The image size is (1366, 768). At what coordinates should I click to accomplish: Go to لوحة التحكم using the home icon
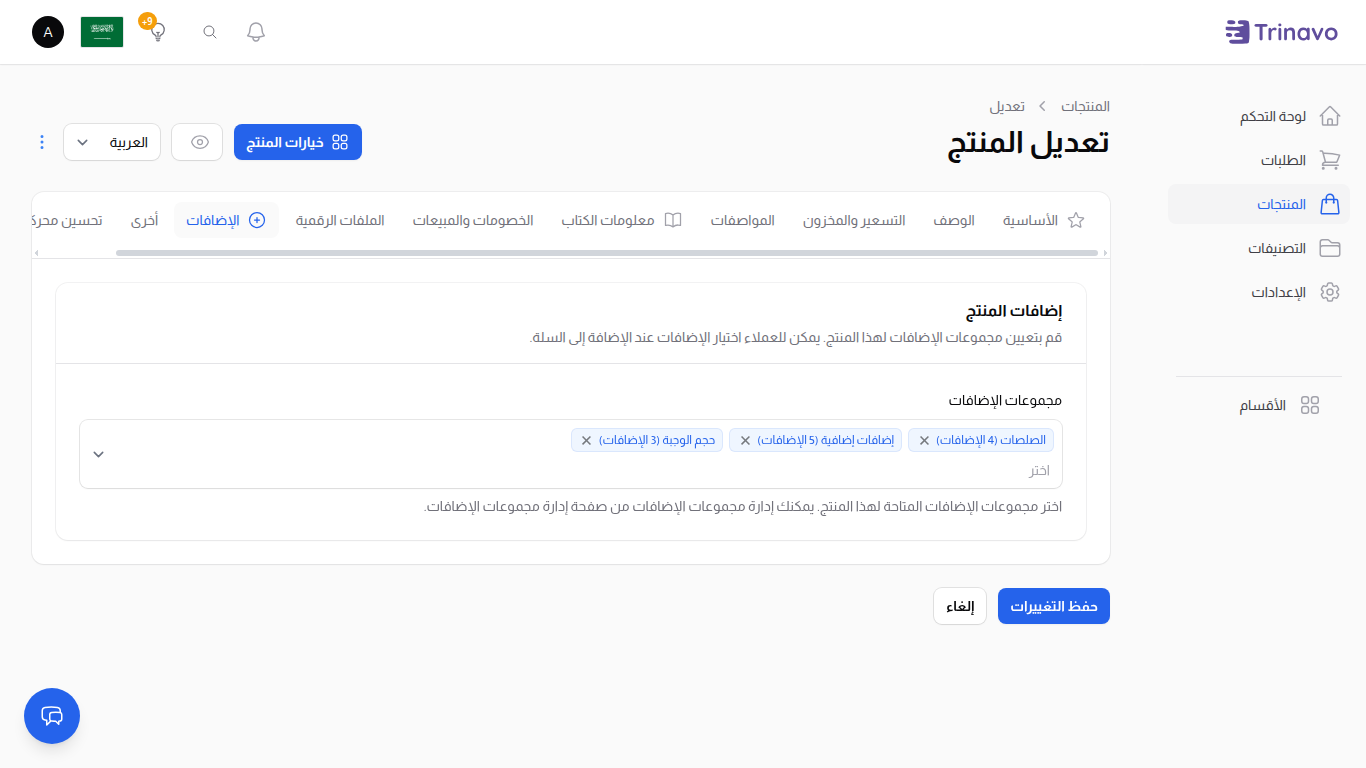point(1330,115)
